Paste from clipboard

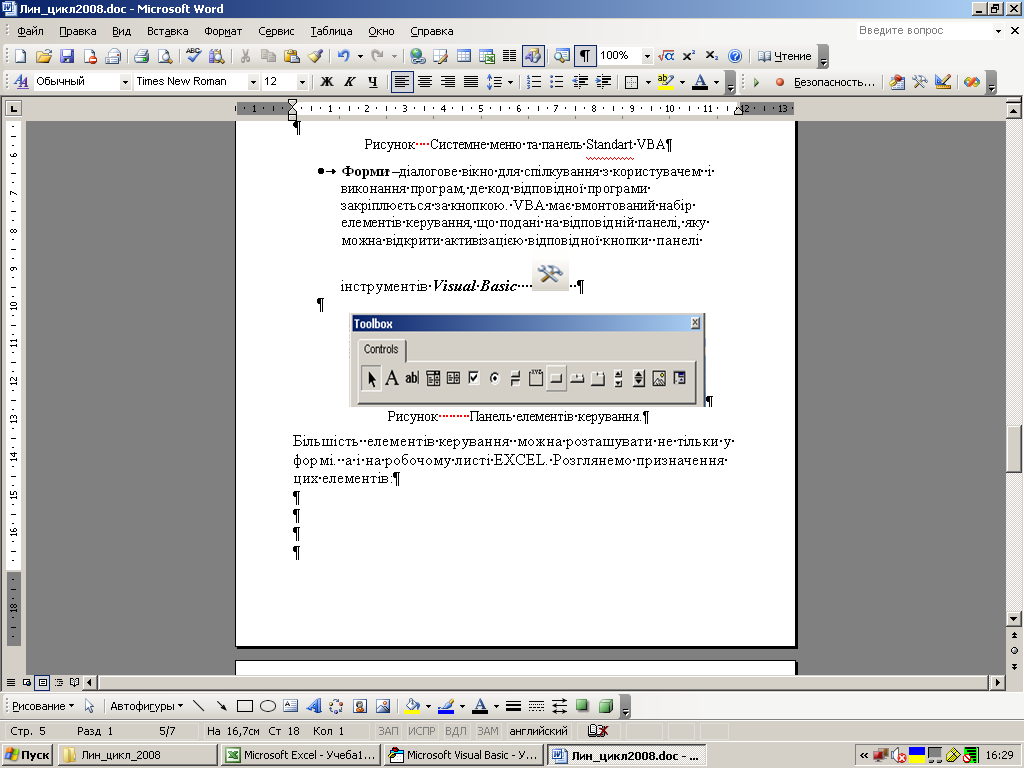(291, 56)
